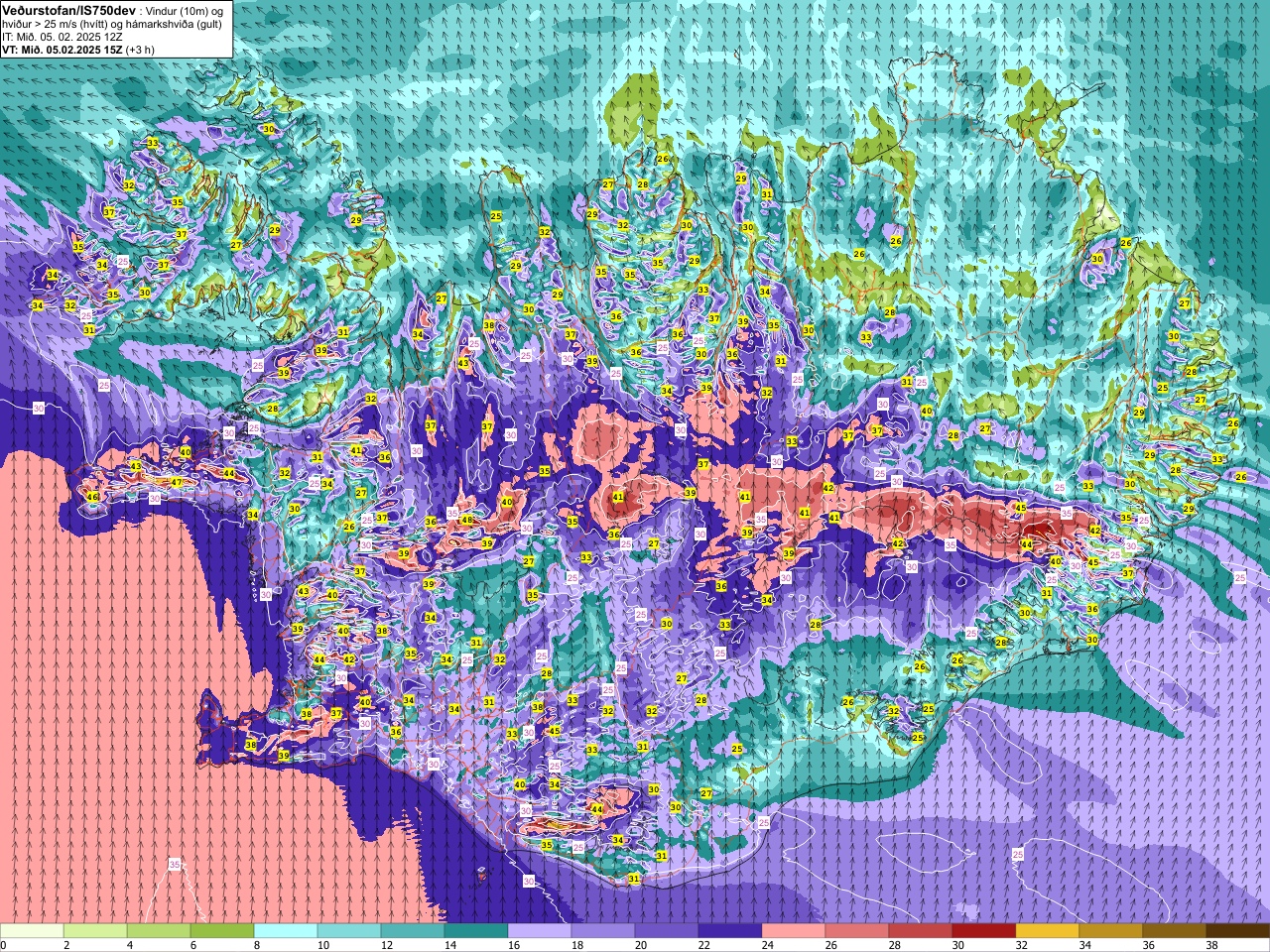Select the salmon 26–28 legend swatch
The image size is (1270, 952).
pyautogui.click(x=857, y=931)
